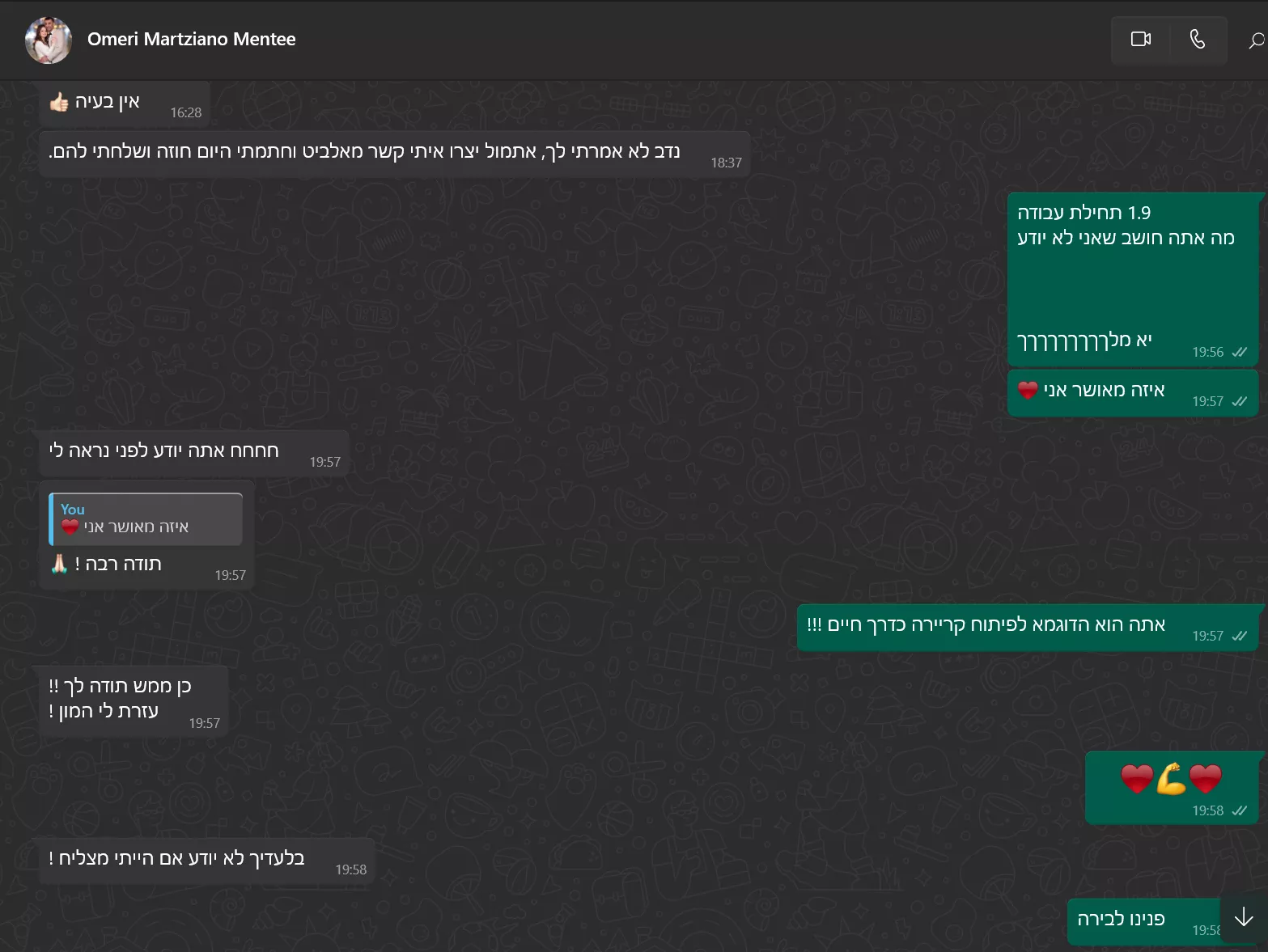The image size is (1268, 952).
Task: Select the message with hearts and flexed bicep
Action: tap(1172, 788)
